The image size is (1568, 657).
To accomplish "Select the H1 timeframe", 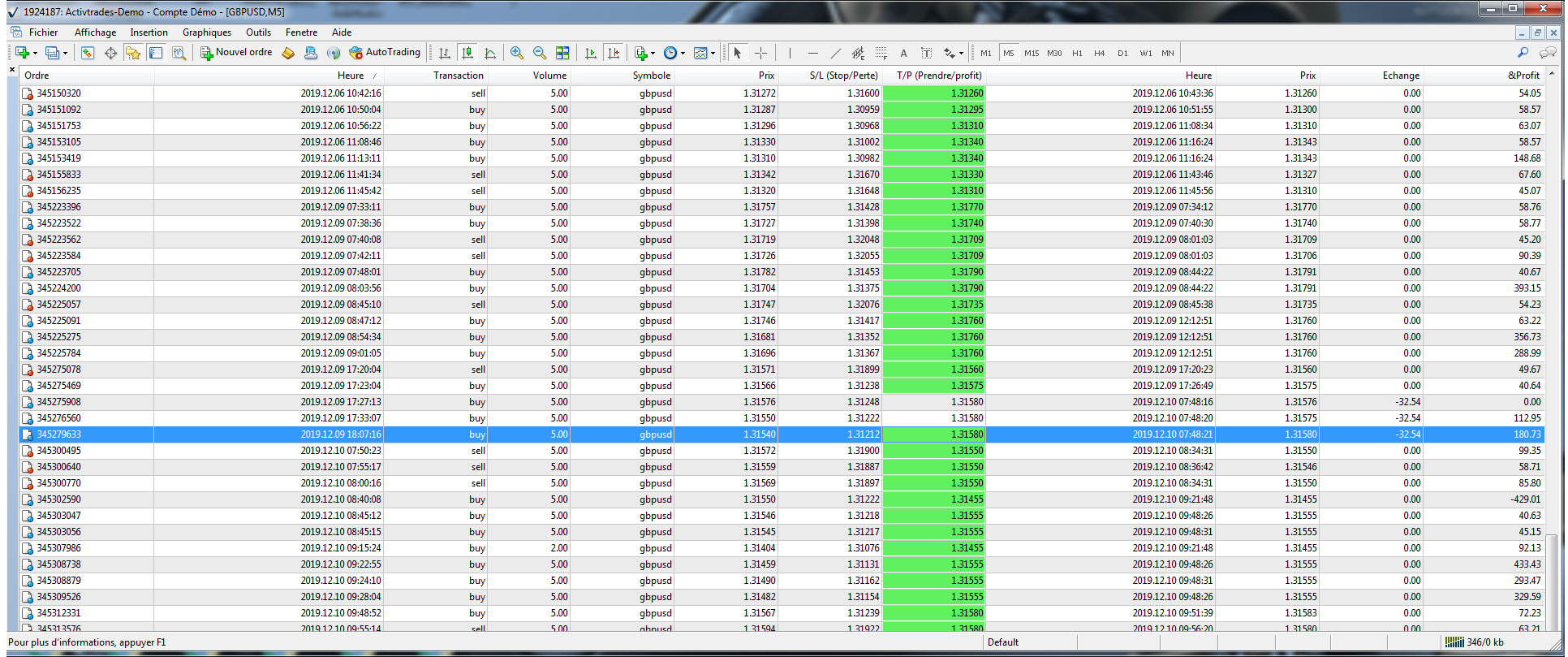I will (x=1077, y=53).
